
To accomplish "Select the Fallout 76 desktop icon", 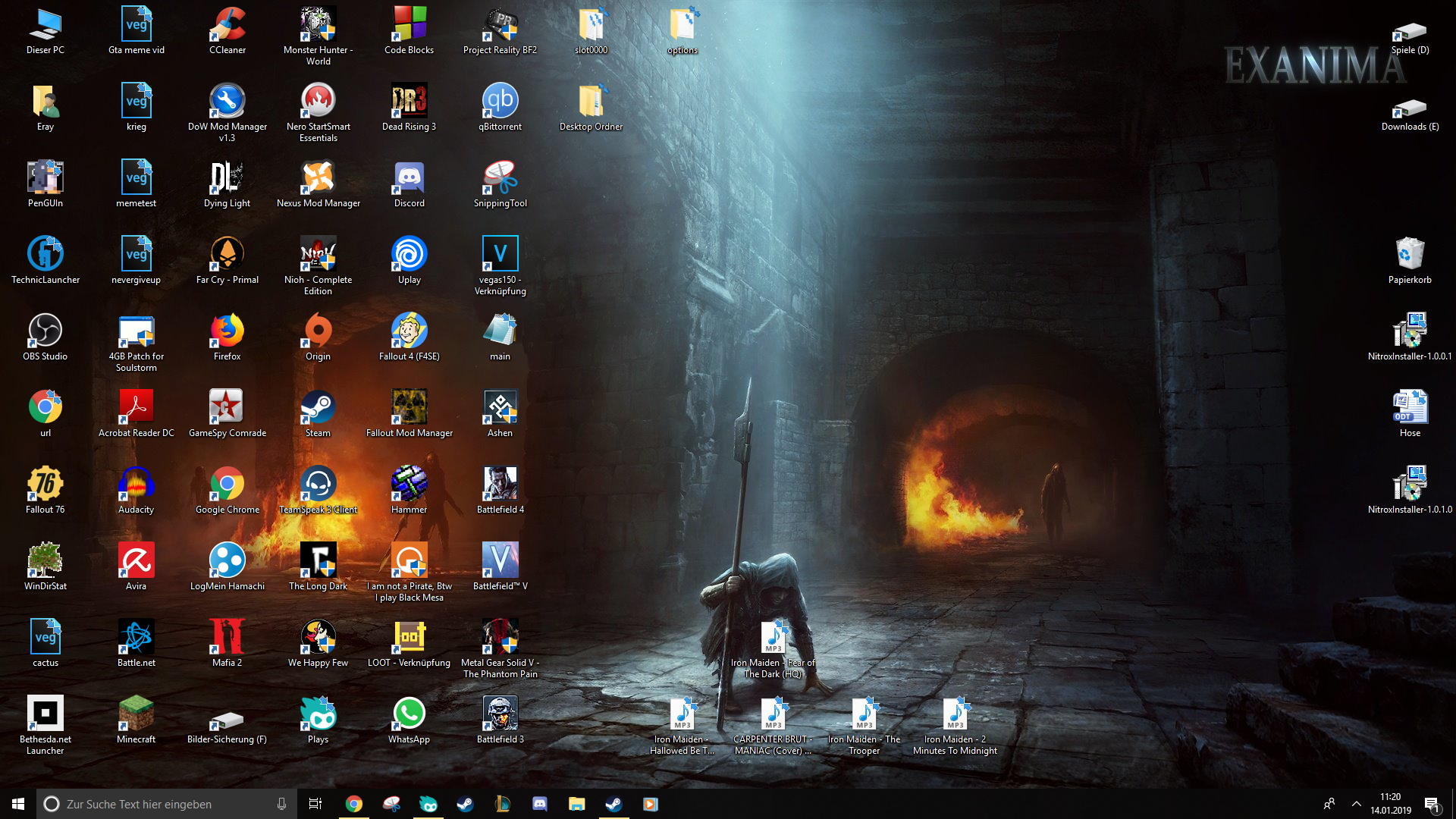I will 45,491.
